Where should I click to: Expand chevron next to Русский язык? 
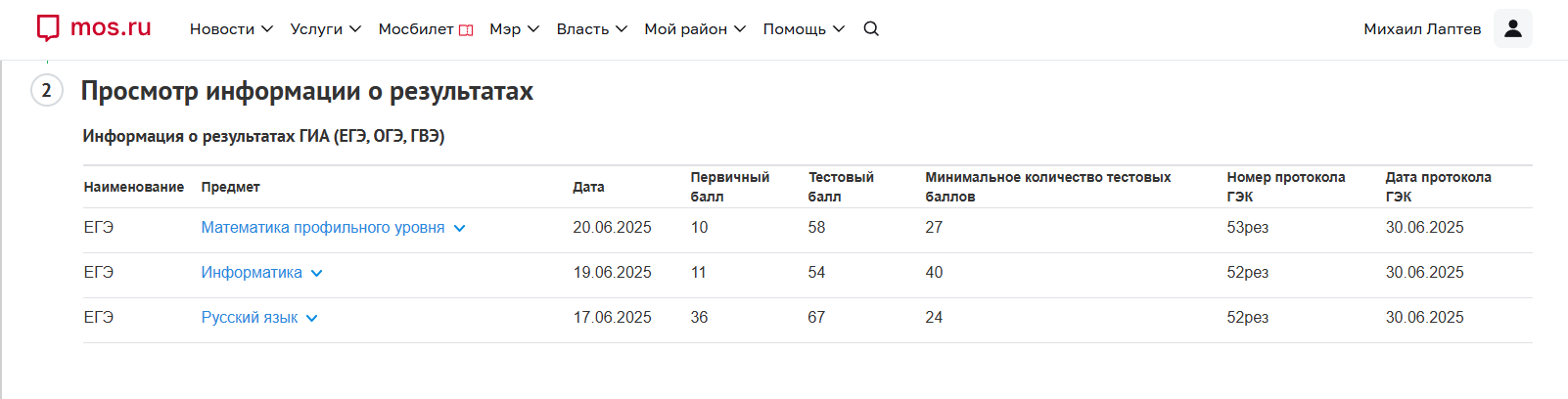click(x=311, y=318)
